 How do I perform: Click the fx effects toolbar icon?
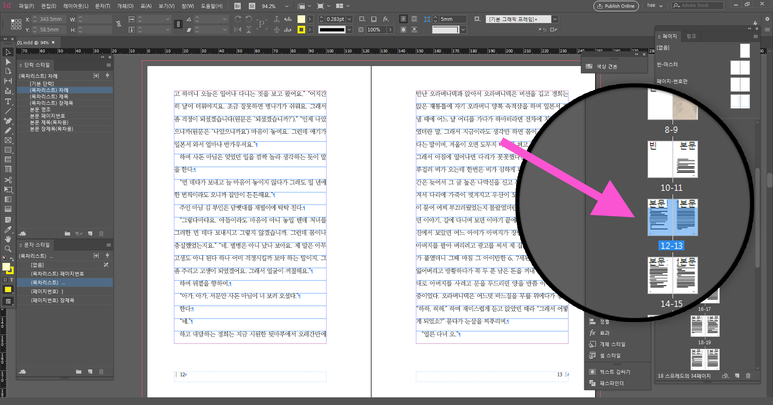click(386, 19)
